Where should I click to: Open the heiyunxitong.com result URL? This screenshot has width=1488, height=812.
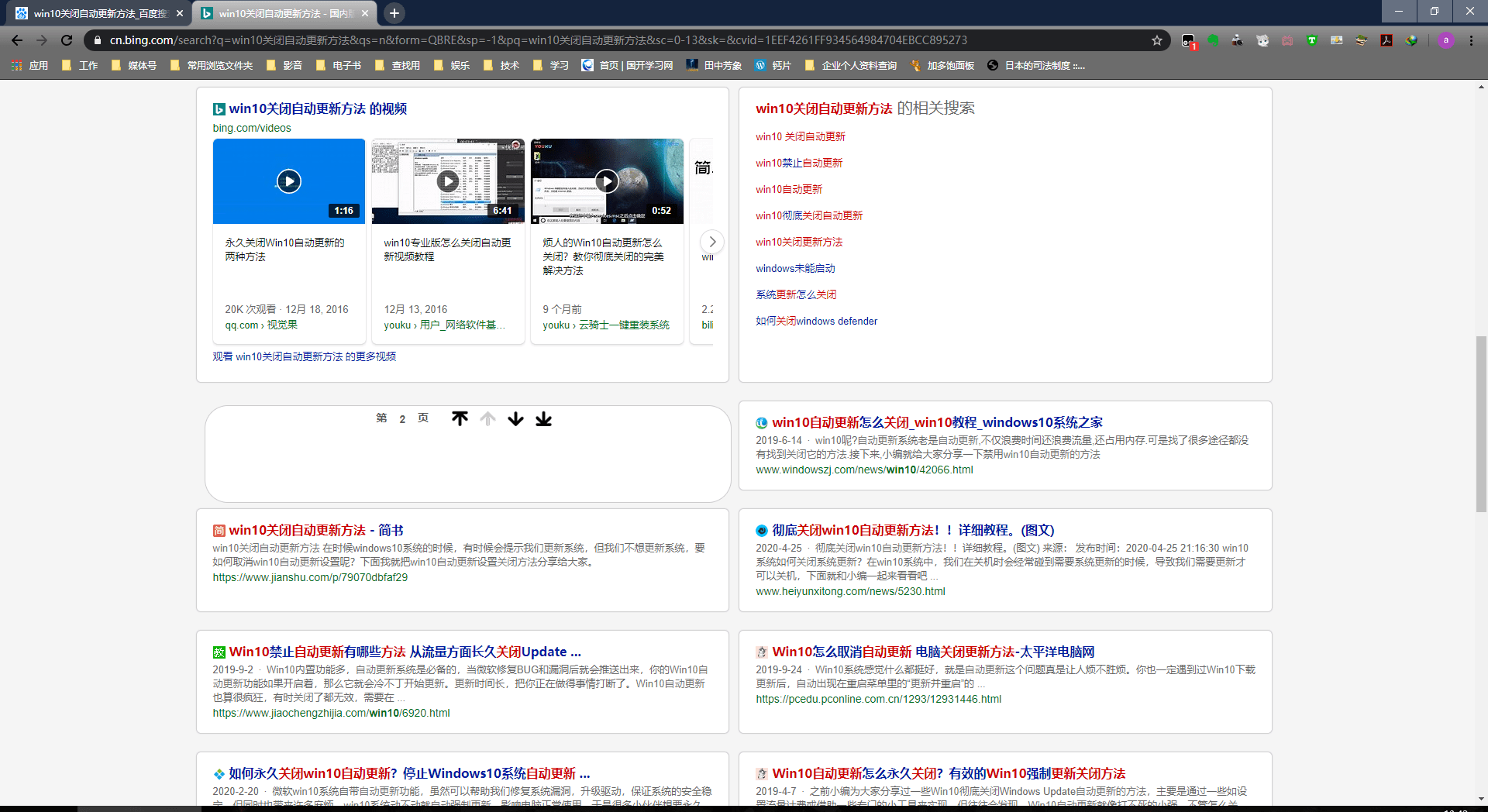click(x=851, y=591)
